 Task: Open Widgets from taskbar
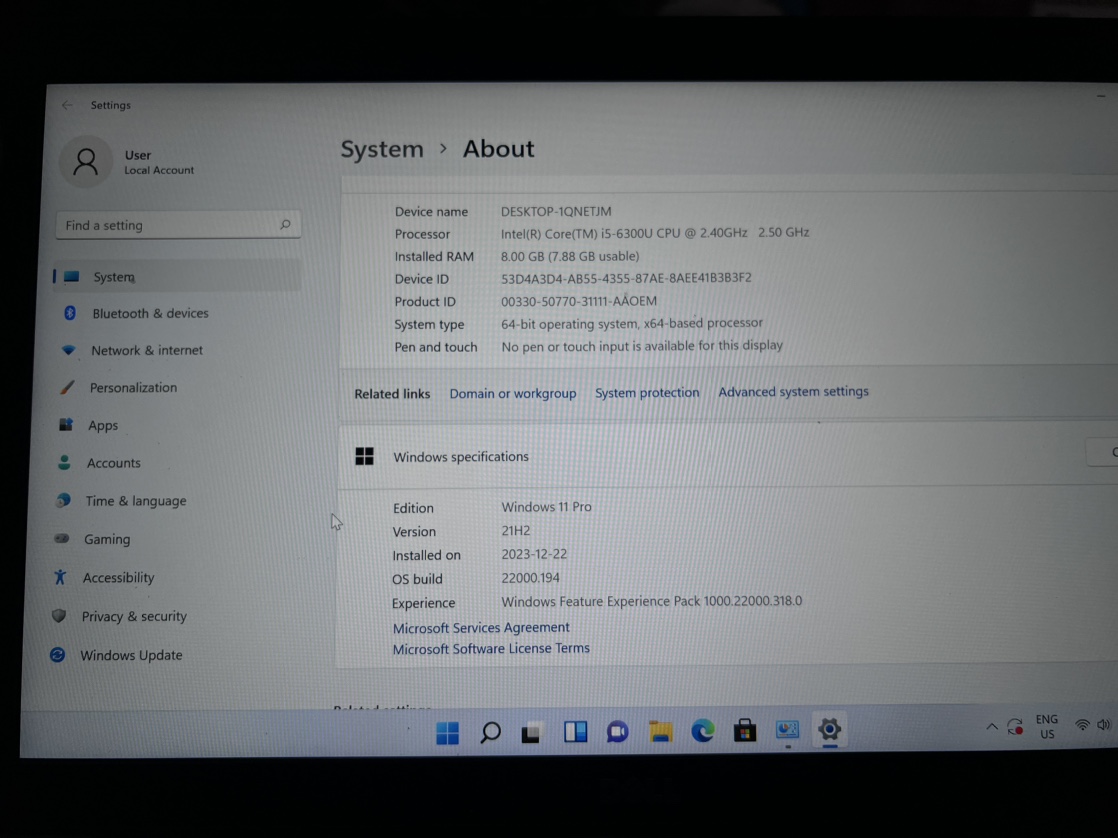[575, 732]
